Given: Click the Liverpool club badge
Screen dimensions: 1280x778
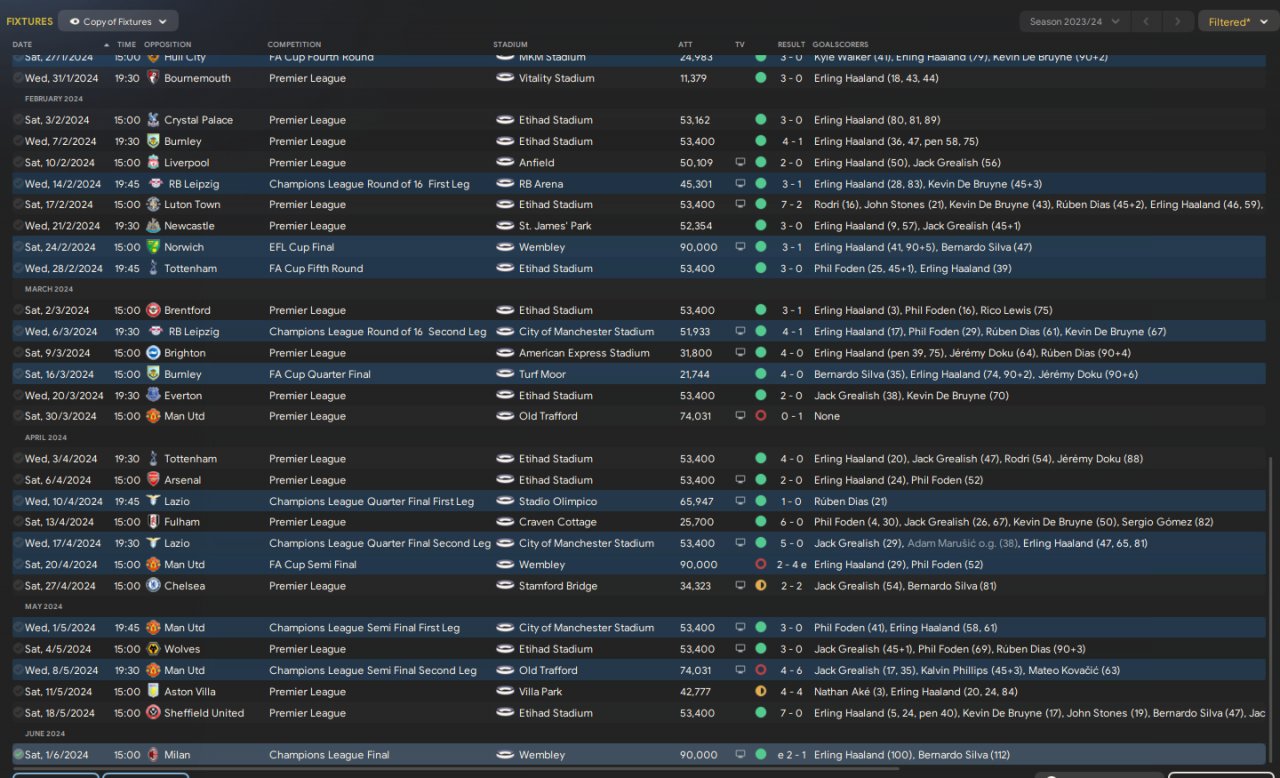Looking at the screenshot, I should click(153, 162).
